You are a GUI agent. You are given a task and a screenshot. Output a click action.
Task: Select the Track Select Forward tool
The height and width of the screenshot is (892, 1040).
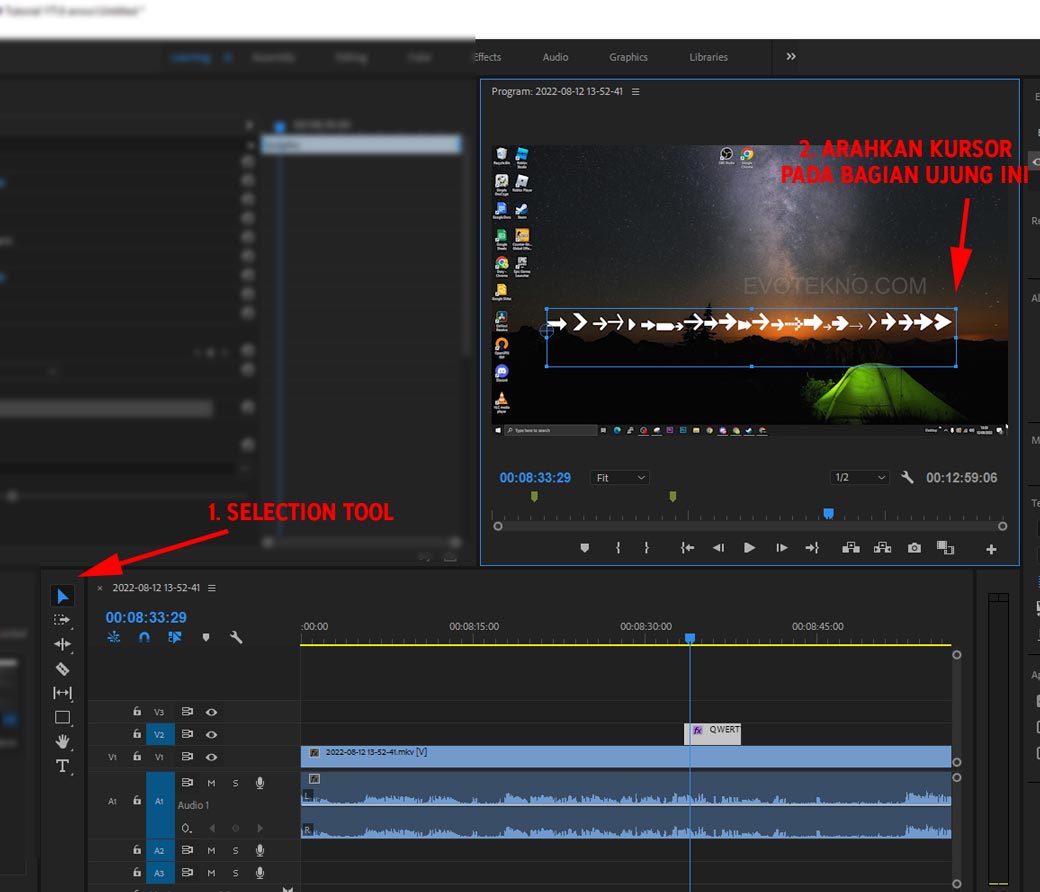62,620
